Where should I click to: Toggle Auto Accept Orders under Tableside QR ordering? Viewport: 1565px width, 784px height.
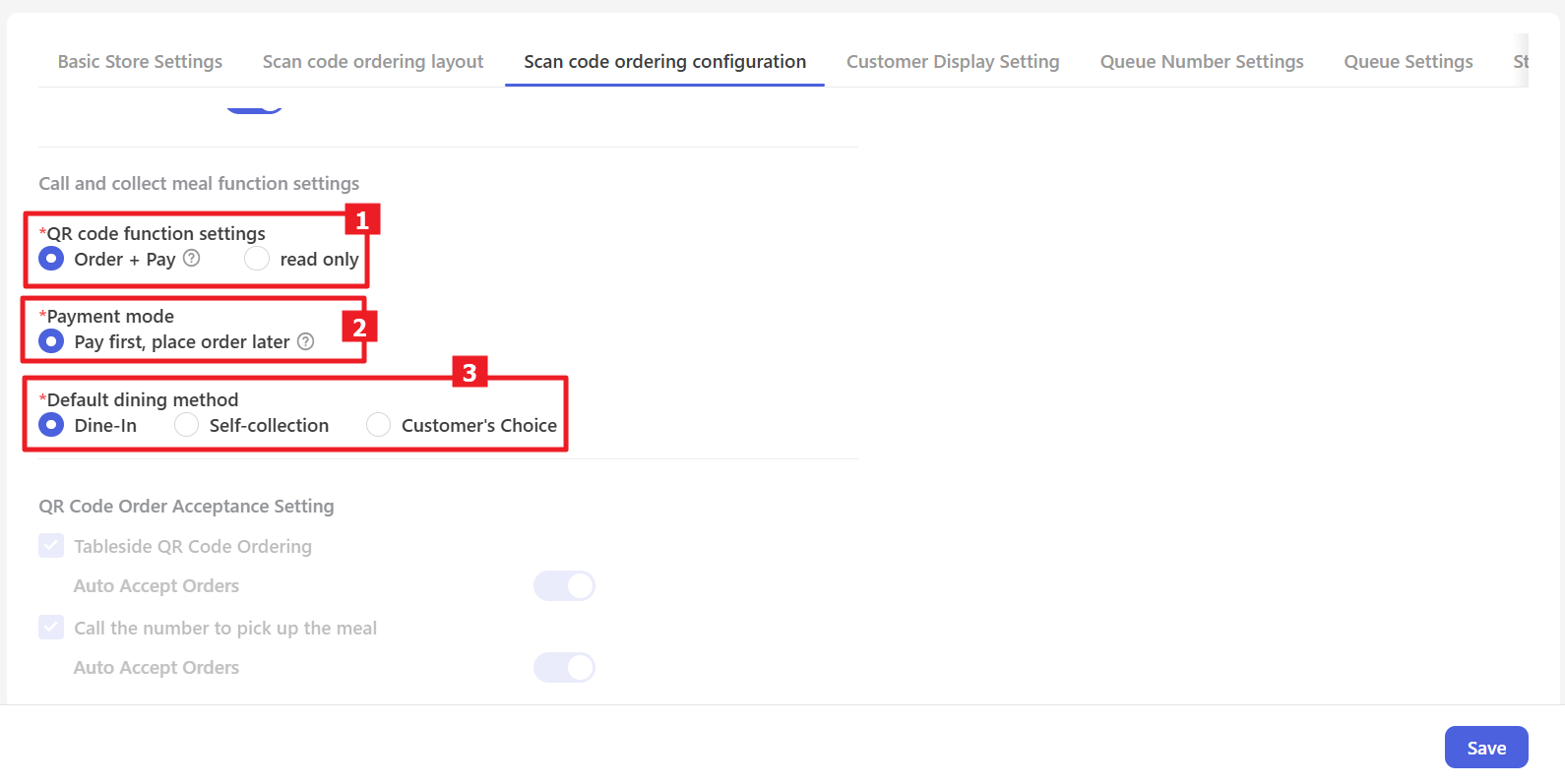tap(564, 586)
